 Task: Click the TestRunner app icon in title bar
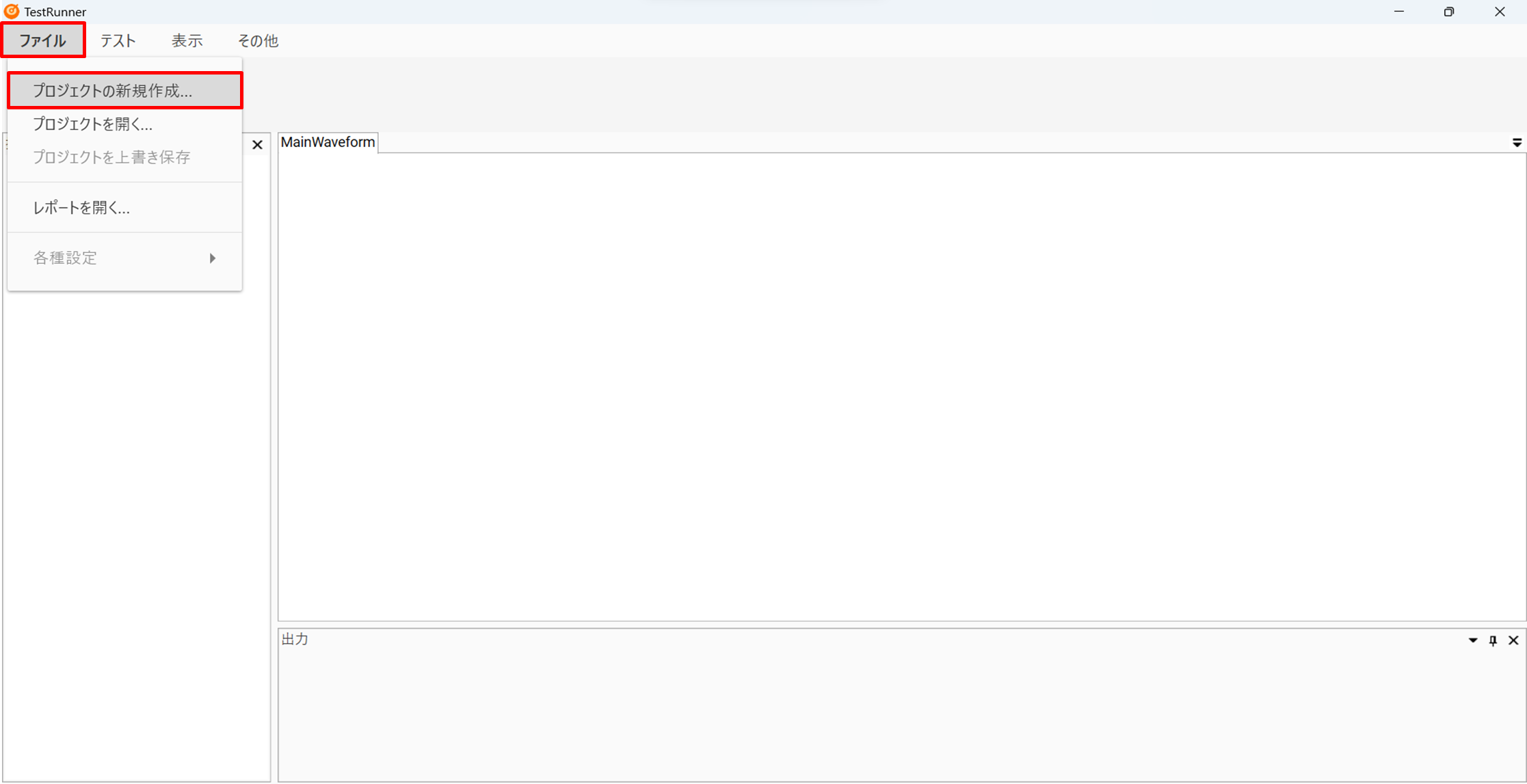point(12,12)
